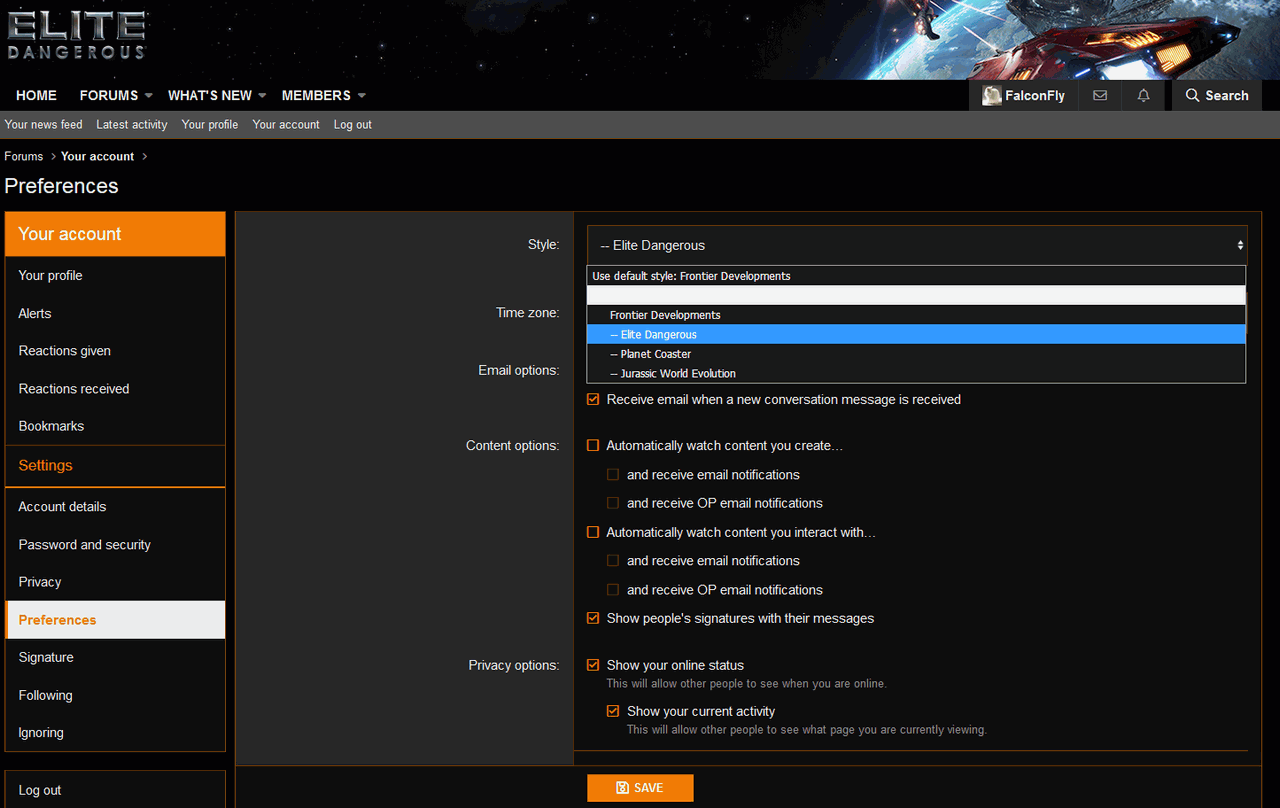Open Bookmarks in sidebar
Viewport: 1280px width, 808px height.
click(115, 426)
